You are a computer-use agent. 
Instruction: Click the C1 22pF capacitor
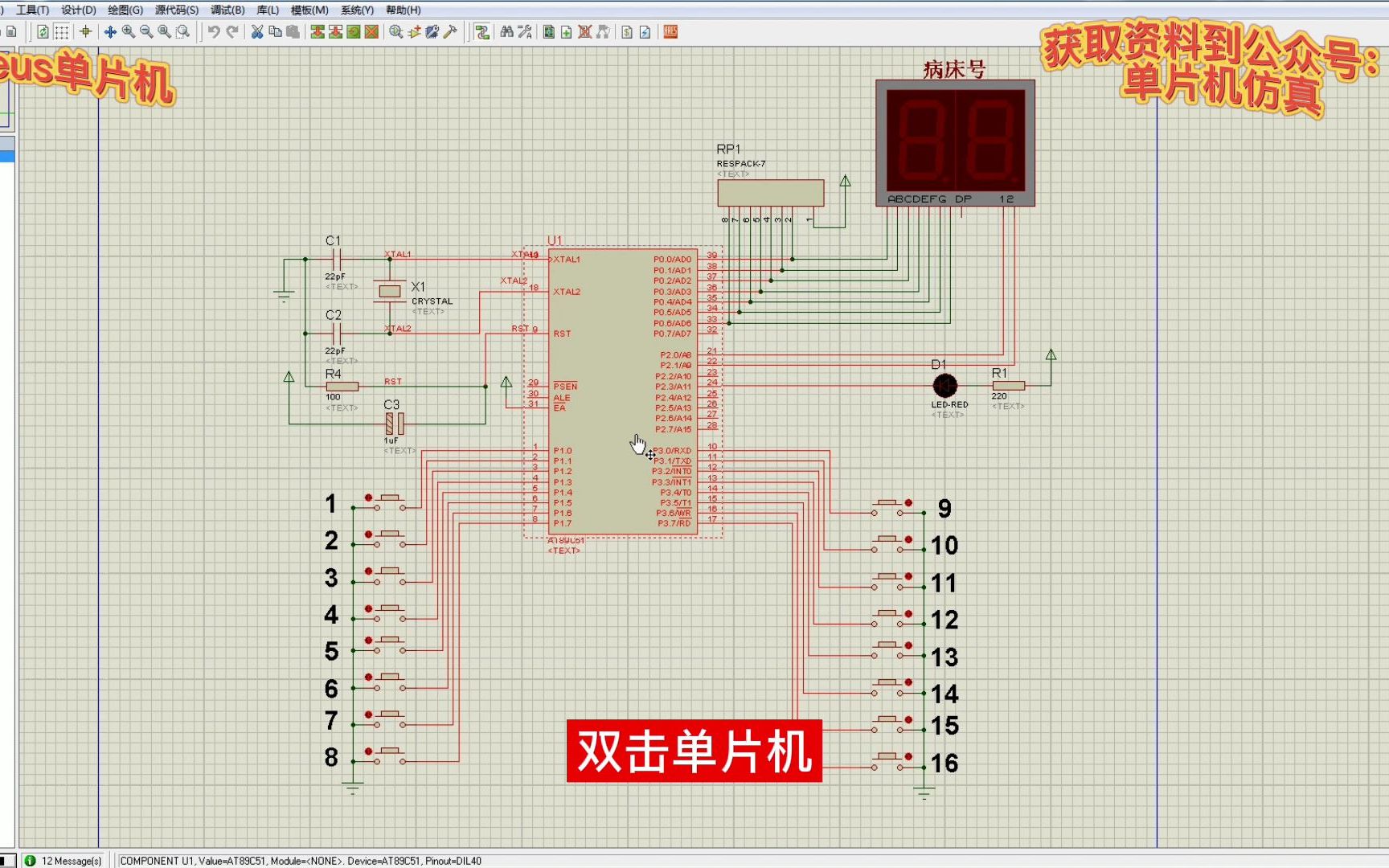[337, 259]
